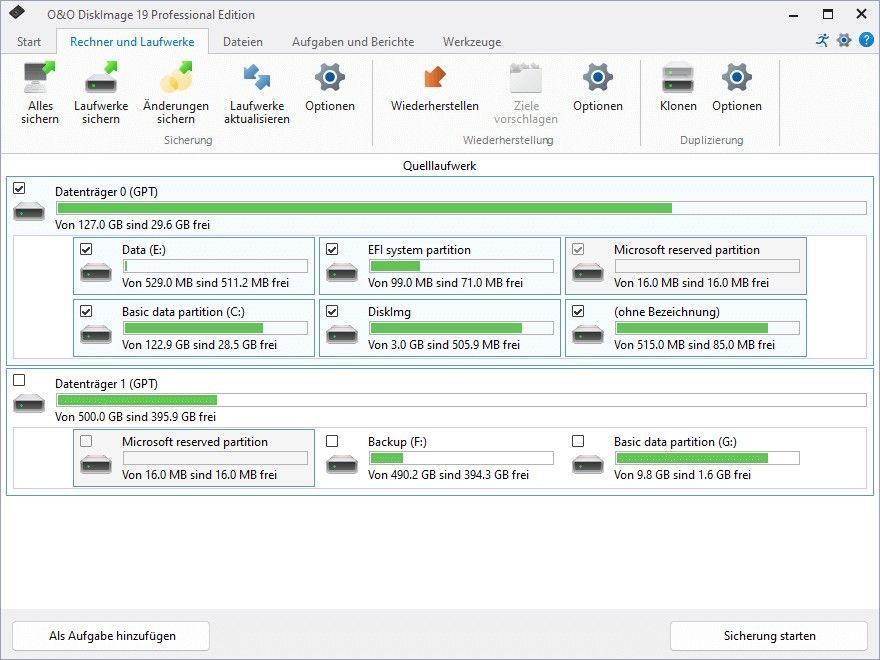Screen dimensions: 880x660
Task: Click Datenträger 1 Microsoft reserved partition icon
Action: coord(96,465)
